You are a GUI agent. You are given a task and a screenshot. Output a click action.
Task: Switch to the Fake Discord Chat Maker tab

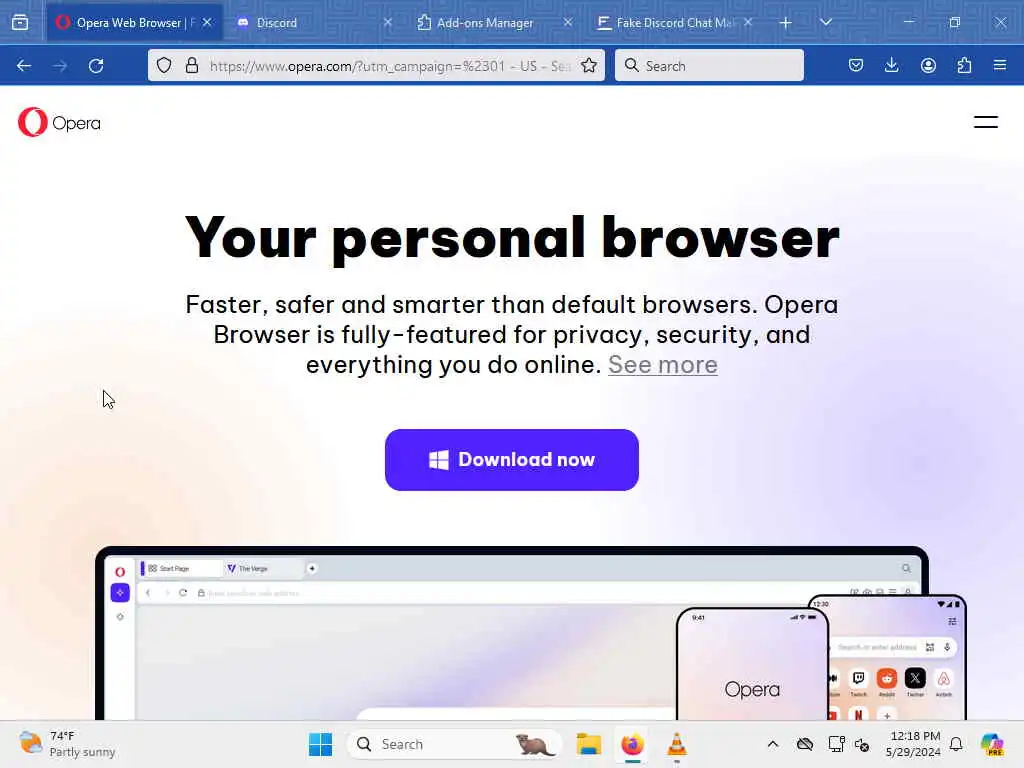674,22
